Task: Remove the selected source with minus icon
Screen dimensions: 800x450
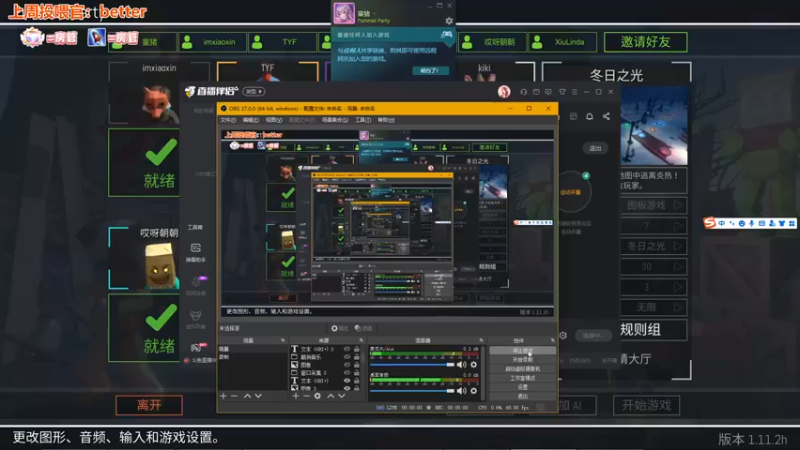Action: click(x=306, y=396)
